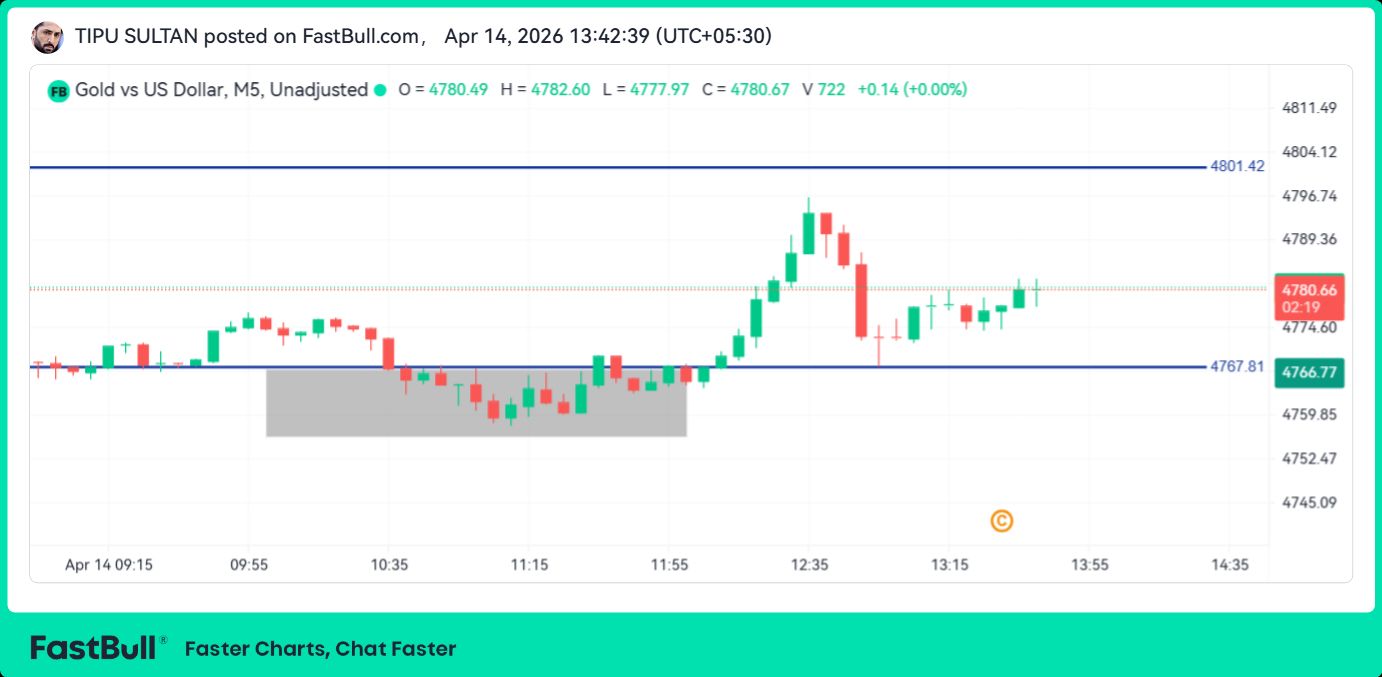
Task: Click the FB logo beside the chart title
Action: pos(58,90)
